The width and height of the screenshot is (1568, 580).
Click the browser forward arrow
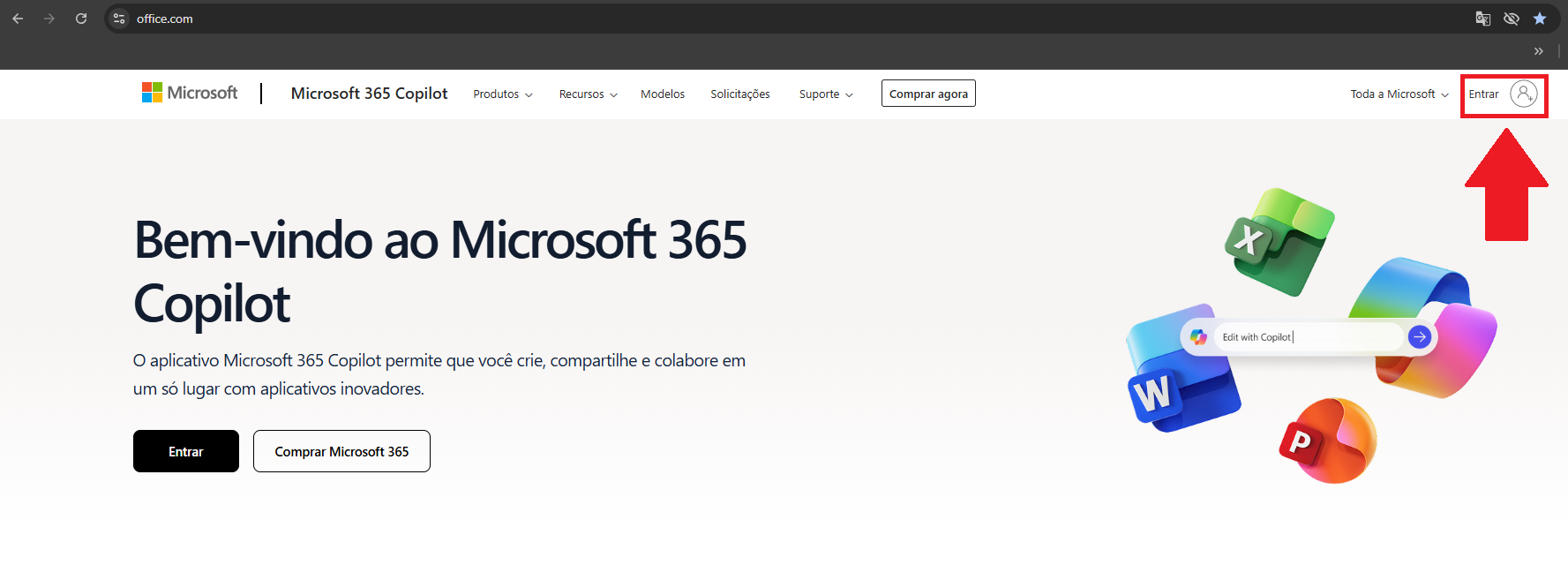pyautogui.click(x=49, y=19)
